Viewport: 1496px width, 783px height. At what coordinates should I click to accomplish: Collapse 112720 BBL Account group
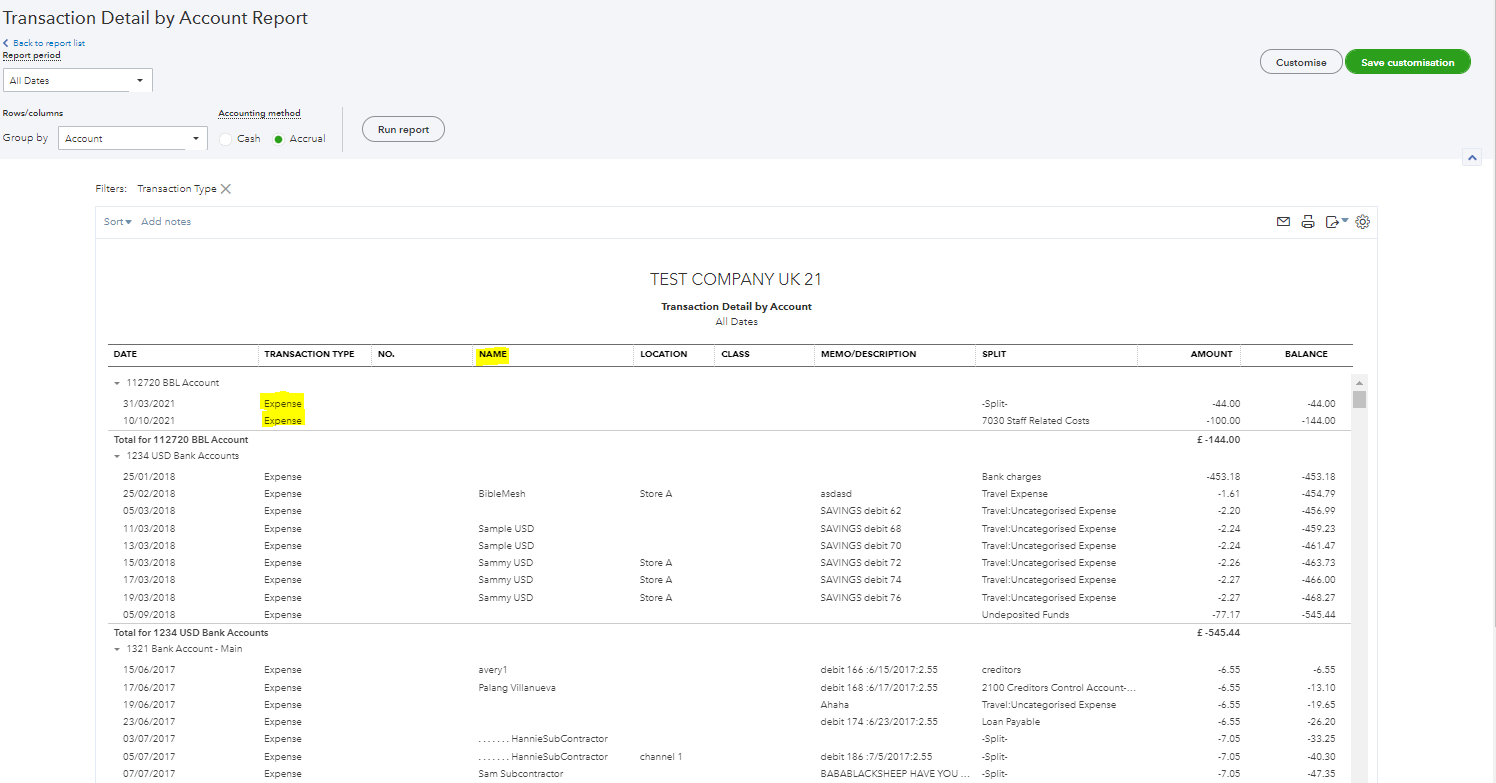(x=117, y=383)
